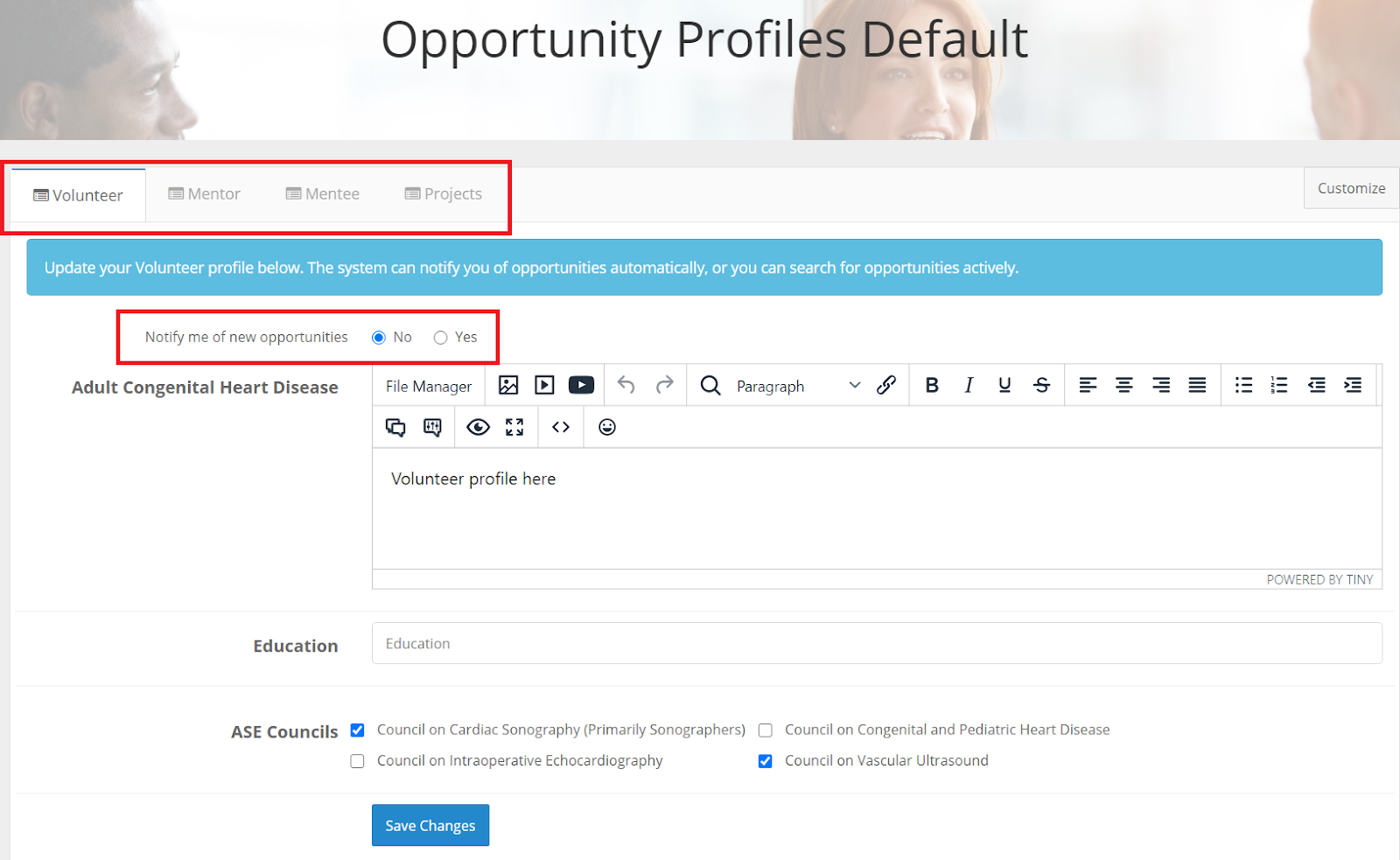Screen dimensions: 1400x860
Task: Toggle fullscreen editor mode
Action: (x=514, y=427)
